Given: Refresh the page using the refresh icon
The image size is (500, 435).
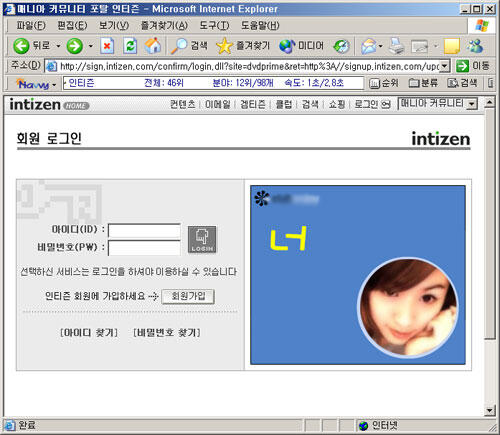Looking at the screenshot, I should (x=130, y=46).
